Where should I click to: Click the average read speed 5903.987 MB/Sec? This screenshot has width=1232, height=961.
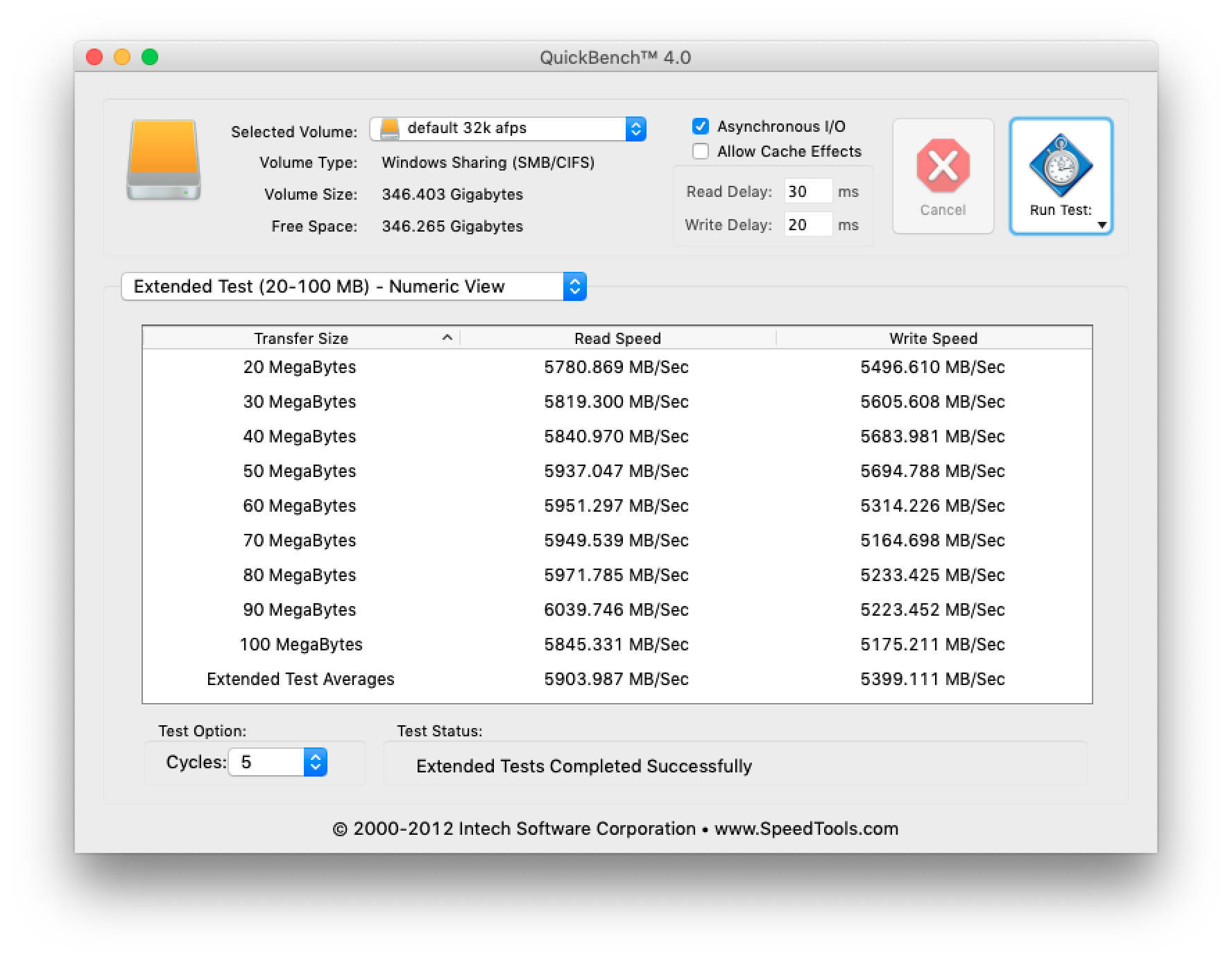coord(617,679)
